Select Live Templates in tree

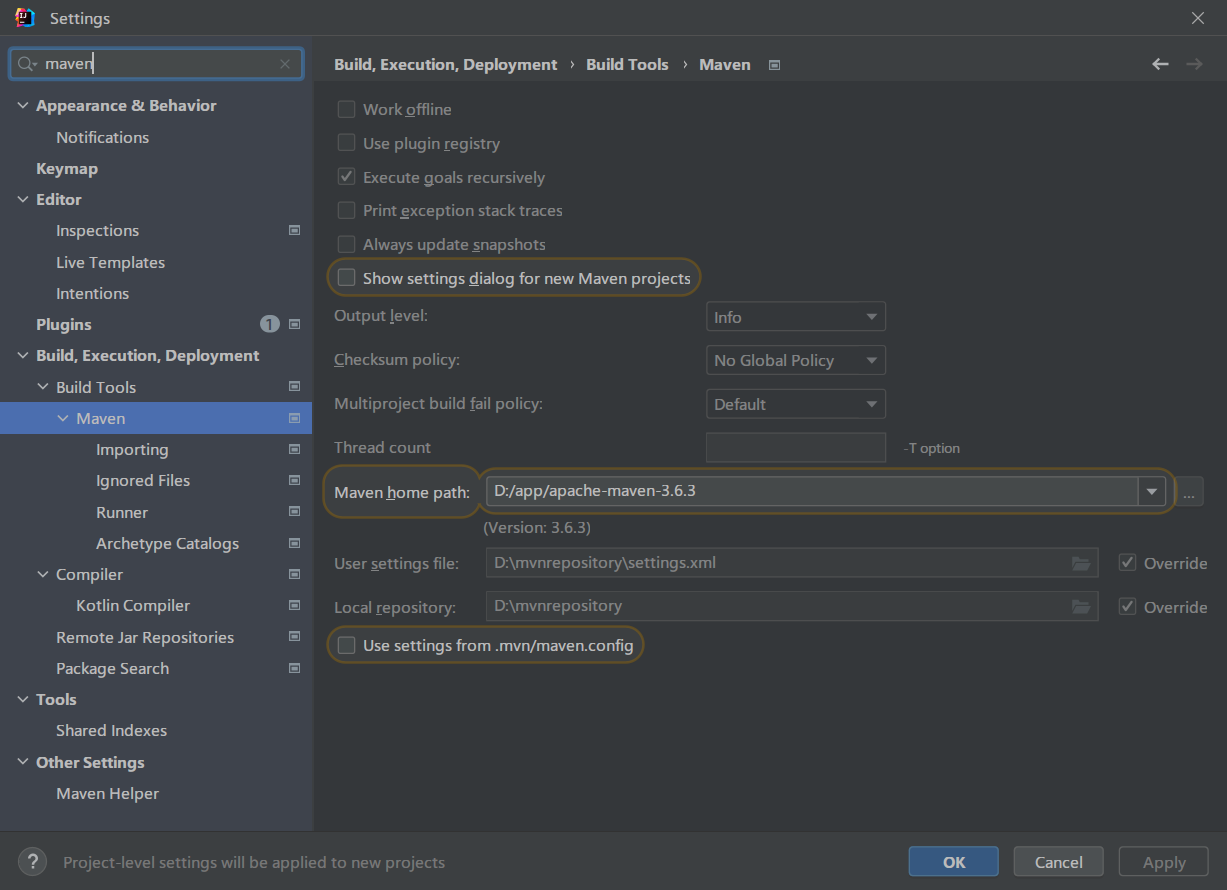pos(110,262)
